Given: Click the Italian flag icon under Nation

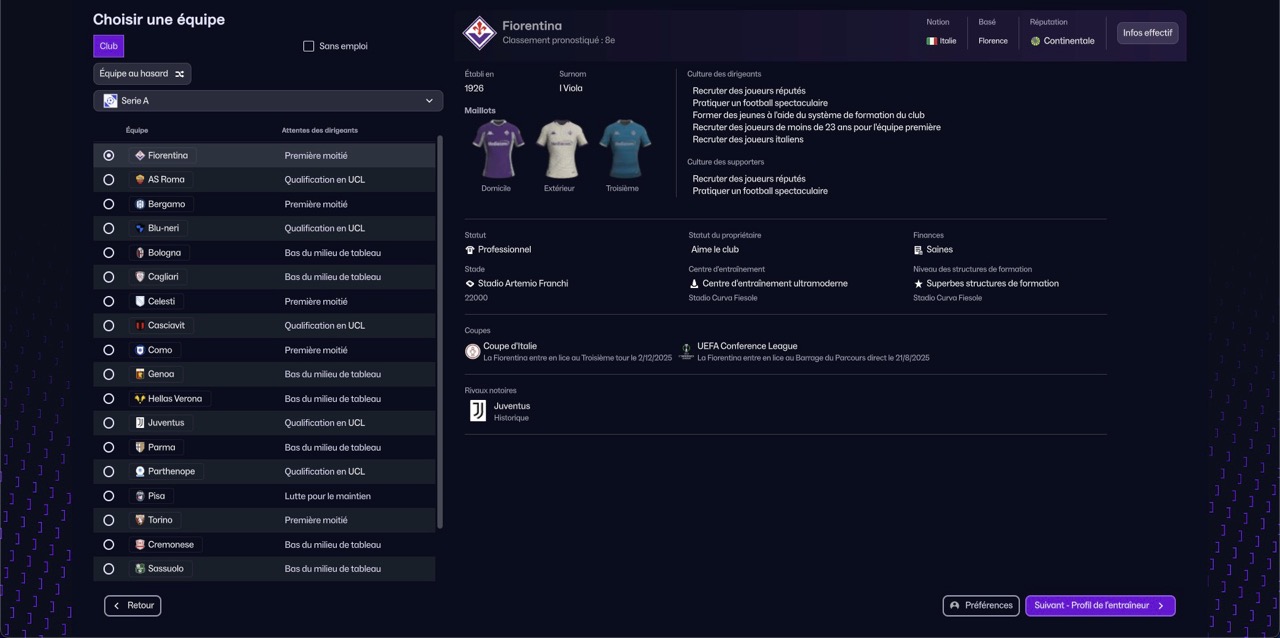Looking at the screenshot, I should point(931,41).
